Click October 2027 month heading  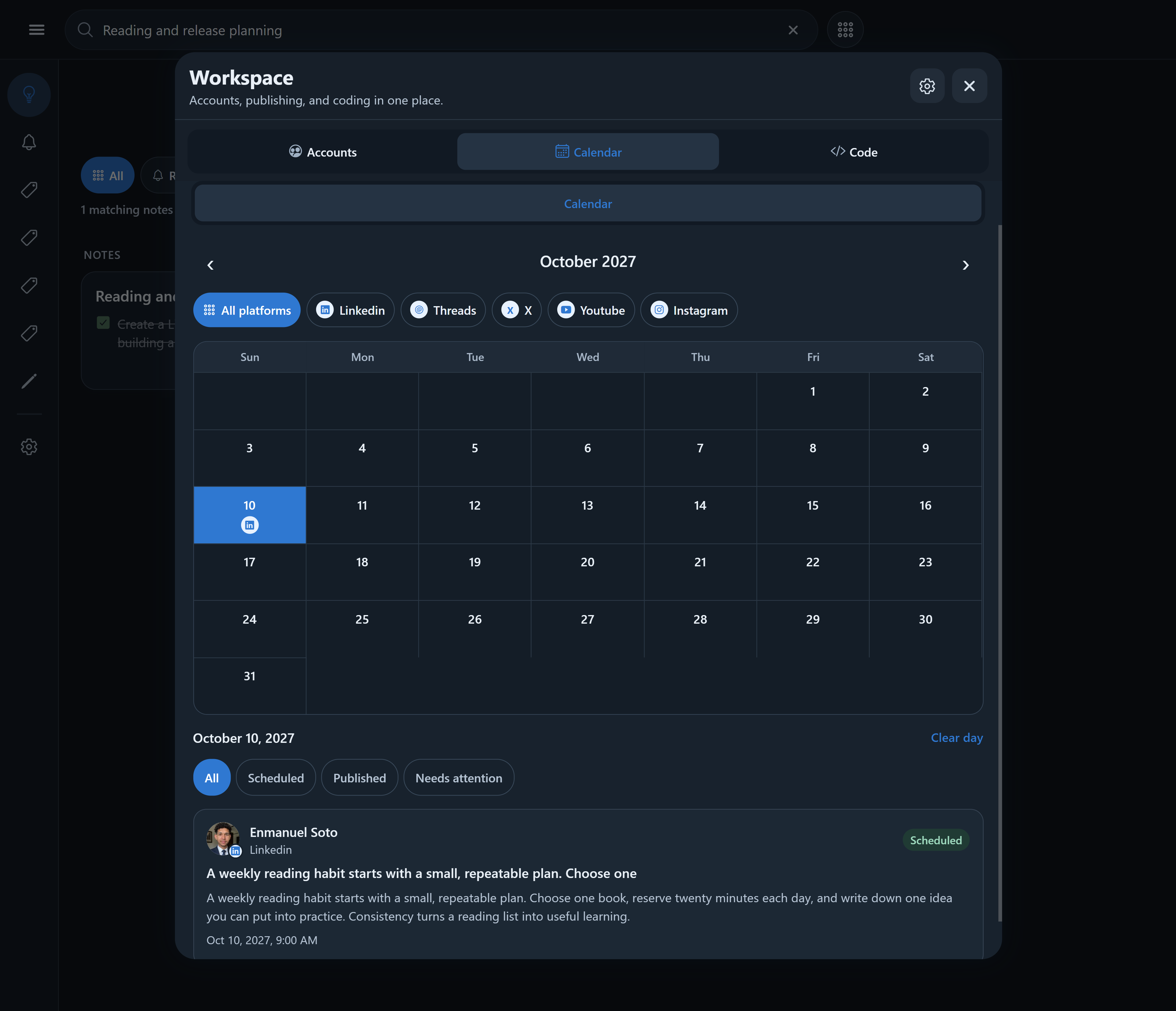[588, 262]
